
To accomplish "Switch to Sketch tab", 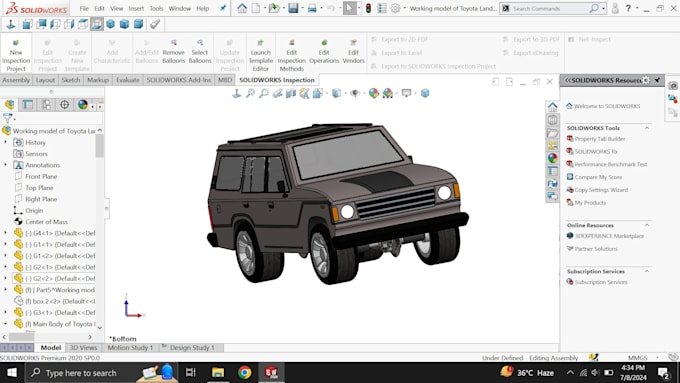I will (x=71, y=80).
